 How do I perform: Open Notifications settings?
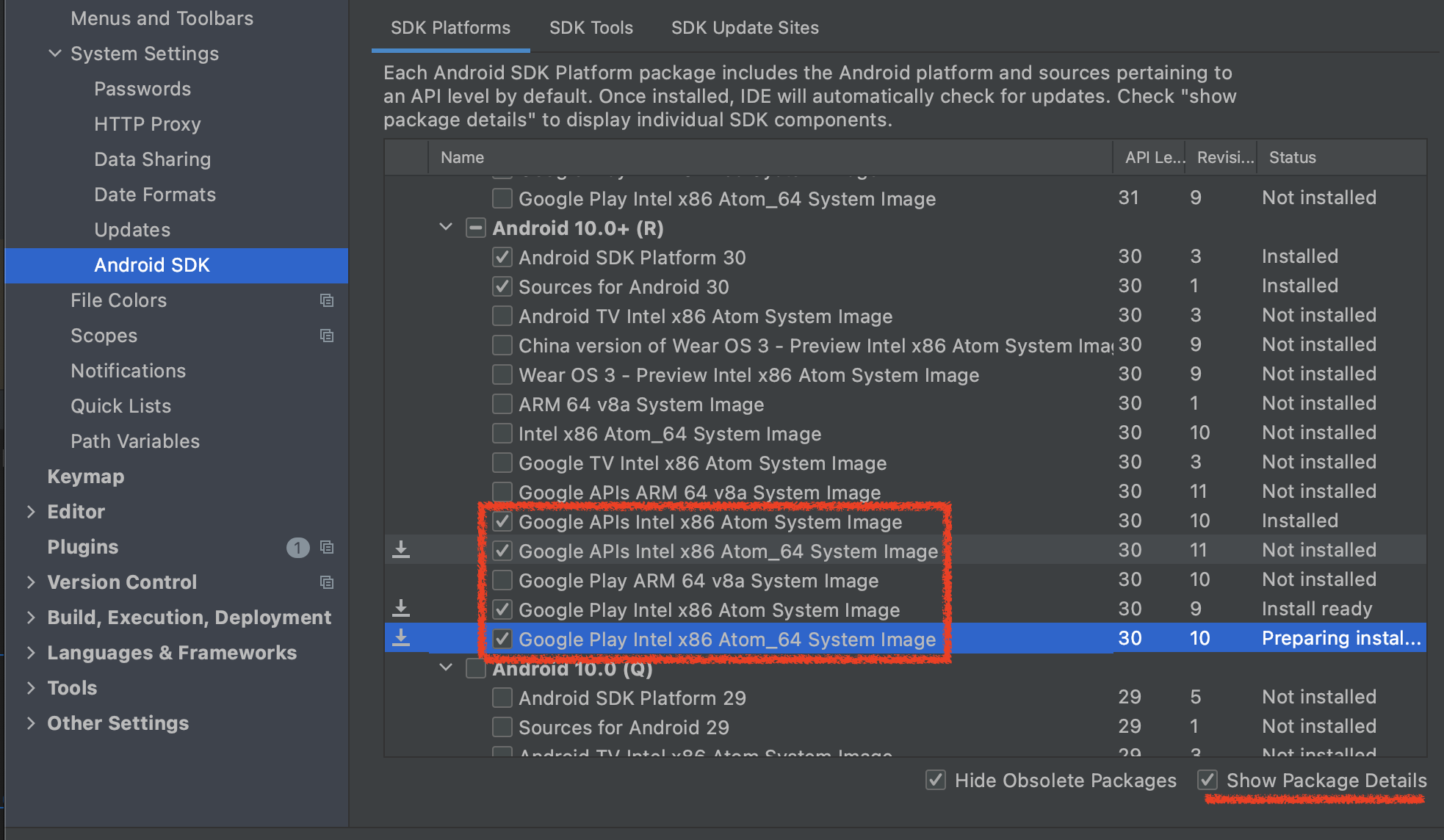pos(128,371)
